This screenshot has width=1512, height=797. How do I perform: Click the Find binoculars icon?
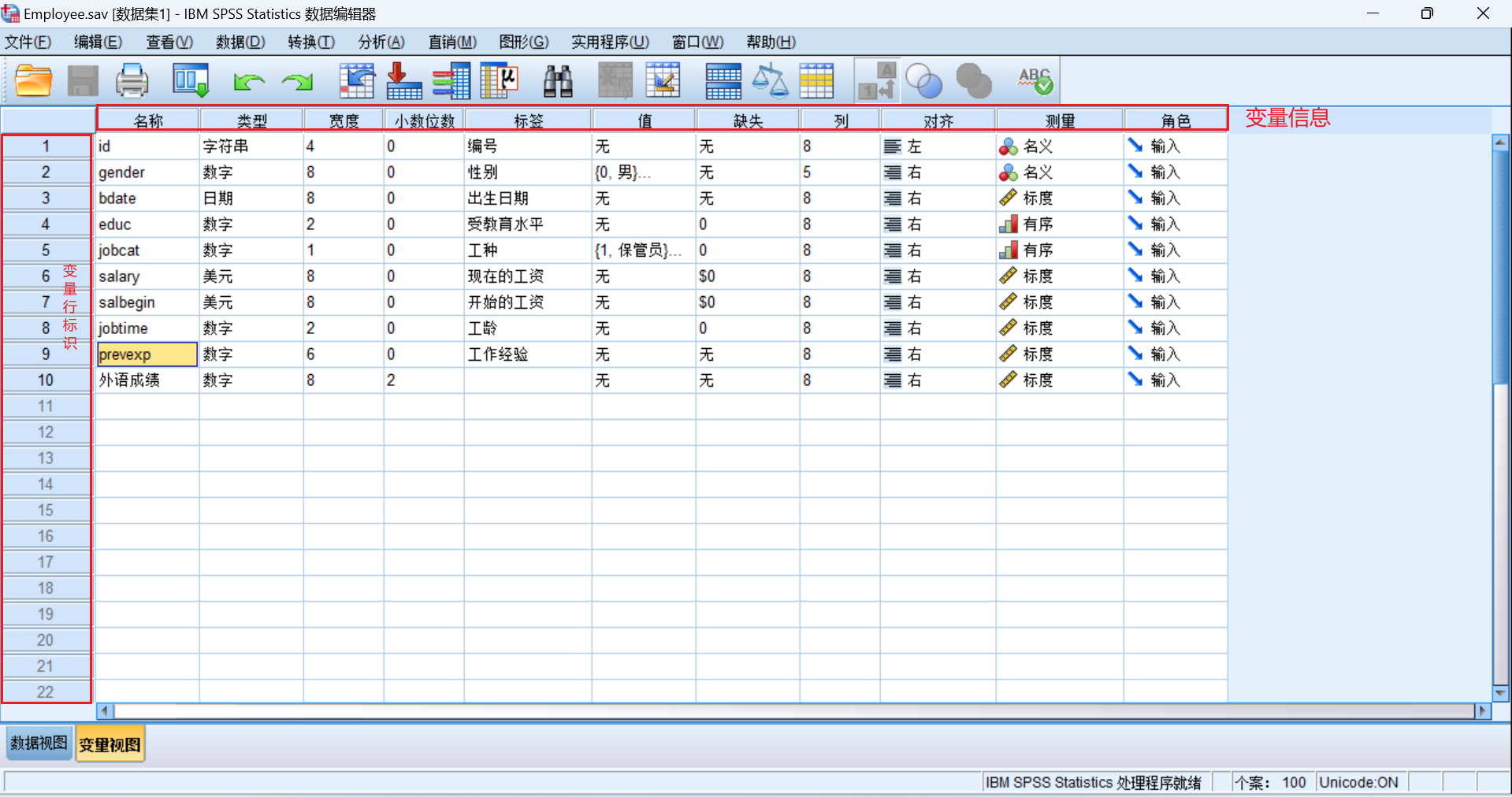[558, 81]
